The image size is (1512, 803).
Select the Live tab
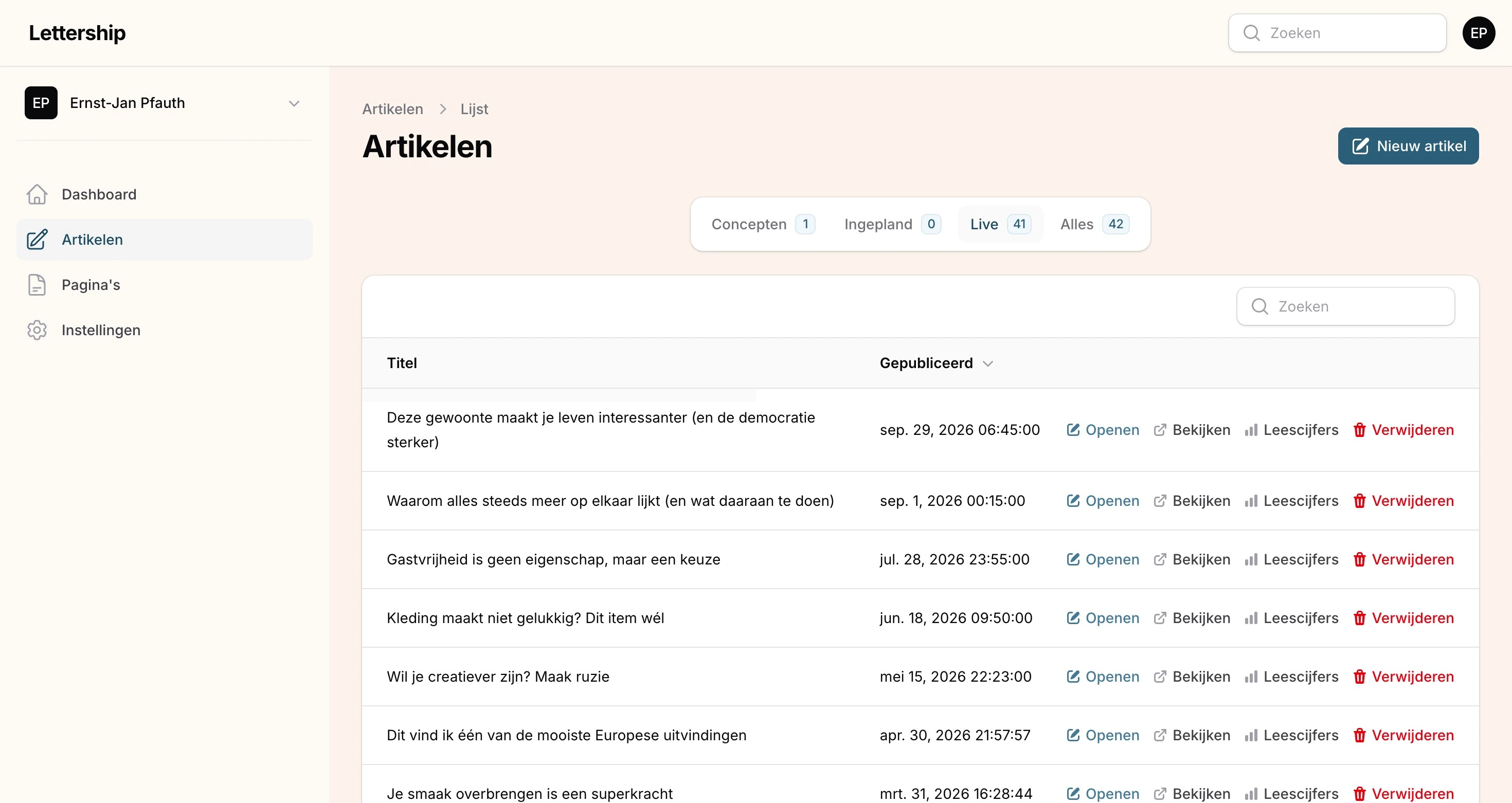[1001, 224]
